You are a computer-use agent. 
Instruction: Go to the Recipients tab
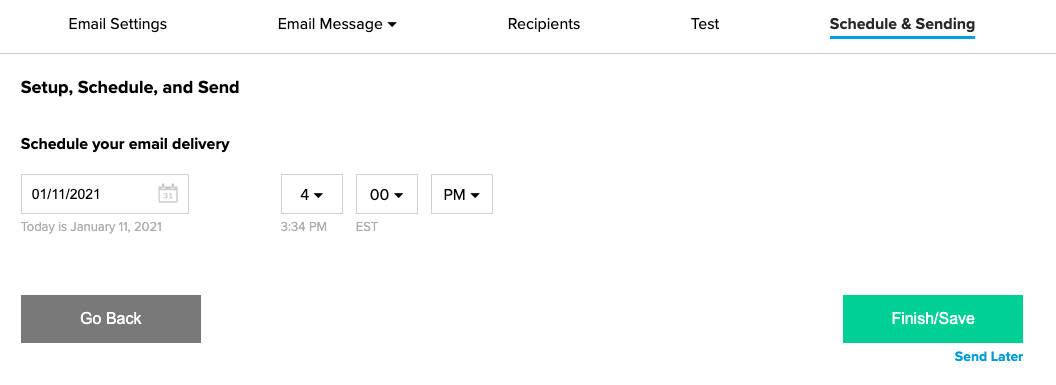[543, 24]
